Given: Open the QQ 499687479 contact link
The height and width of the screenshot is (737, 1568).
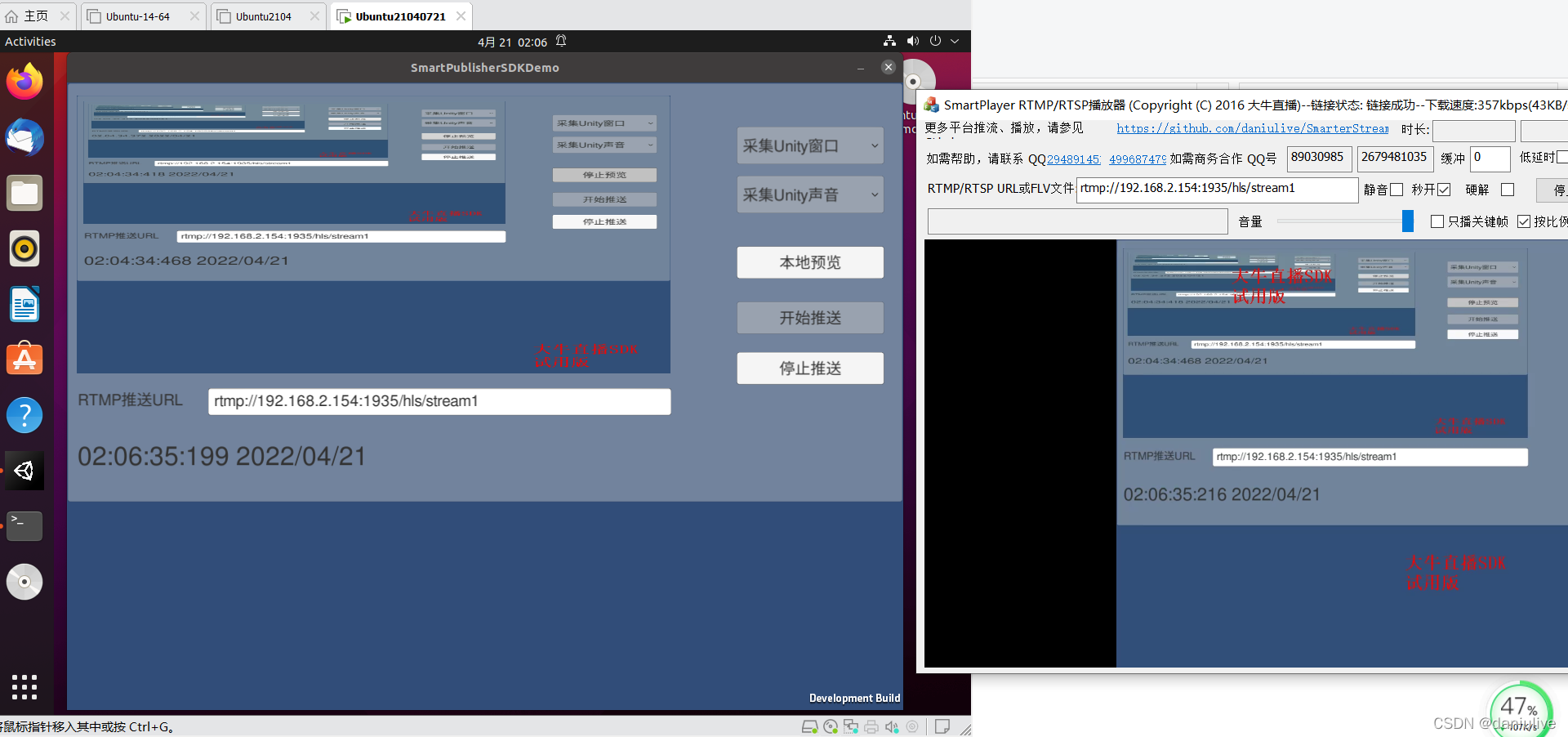Looking at the screenshot, I should click(1138, 159).
